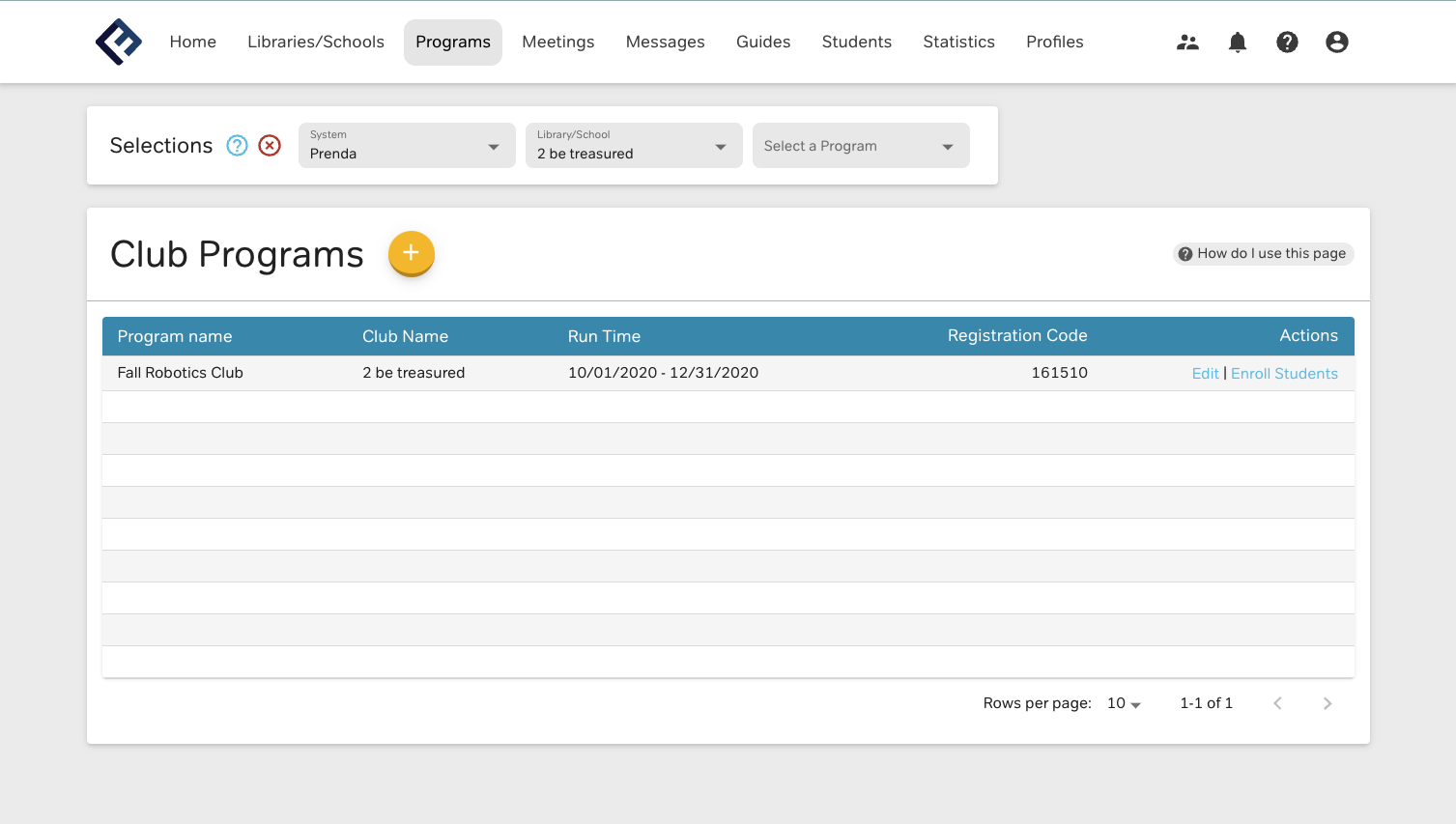This screenshot has width=1456, height=824.
Task: Open the Meetings page
Action: point(558,42)
